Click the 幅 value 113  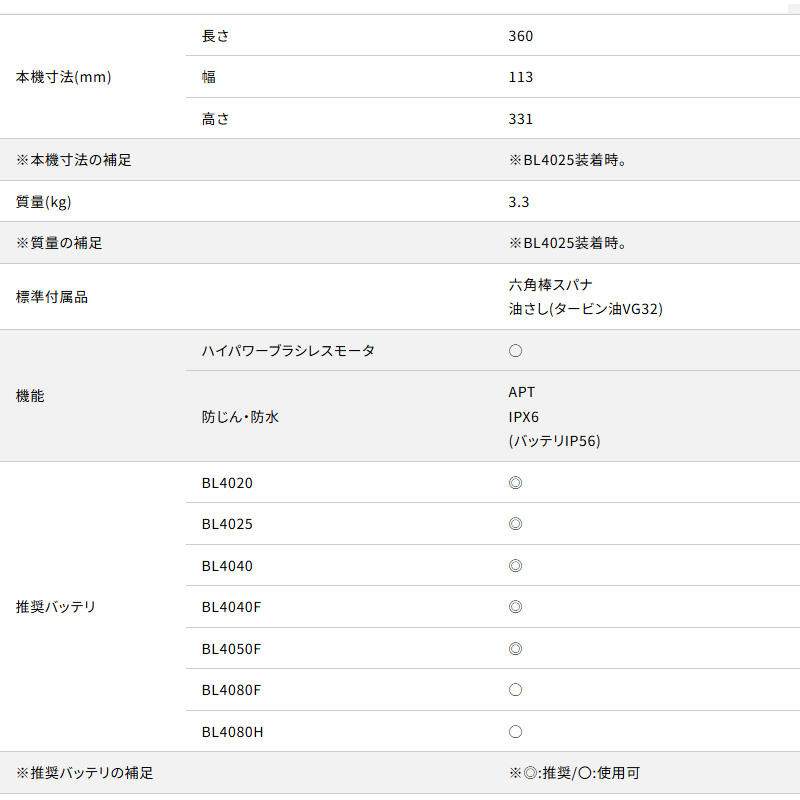pyautogui.click(x=521, y=77)
